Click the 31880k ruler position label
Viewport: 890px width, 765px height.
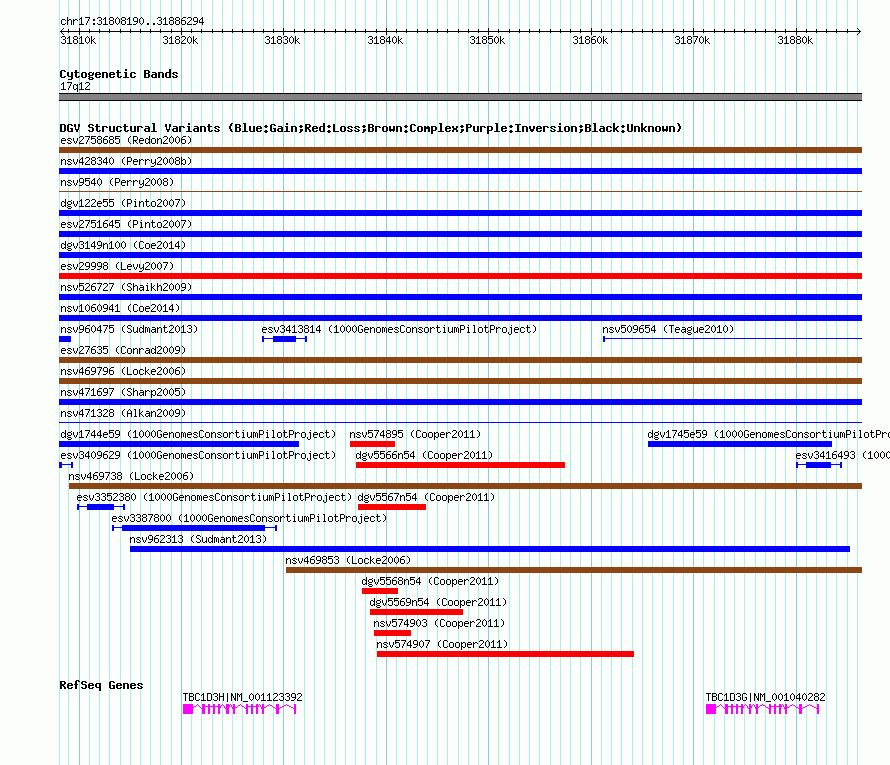click(x=795, y=40)
